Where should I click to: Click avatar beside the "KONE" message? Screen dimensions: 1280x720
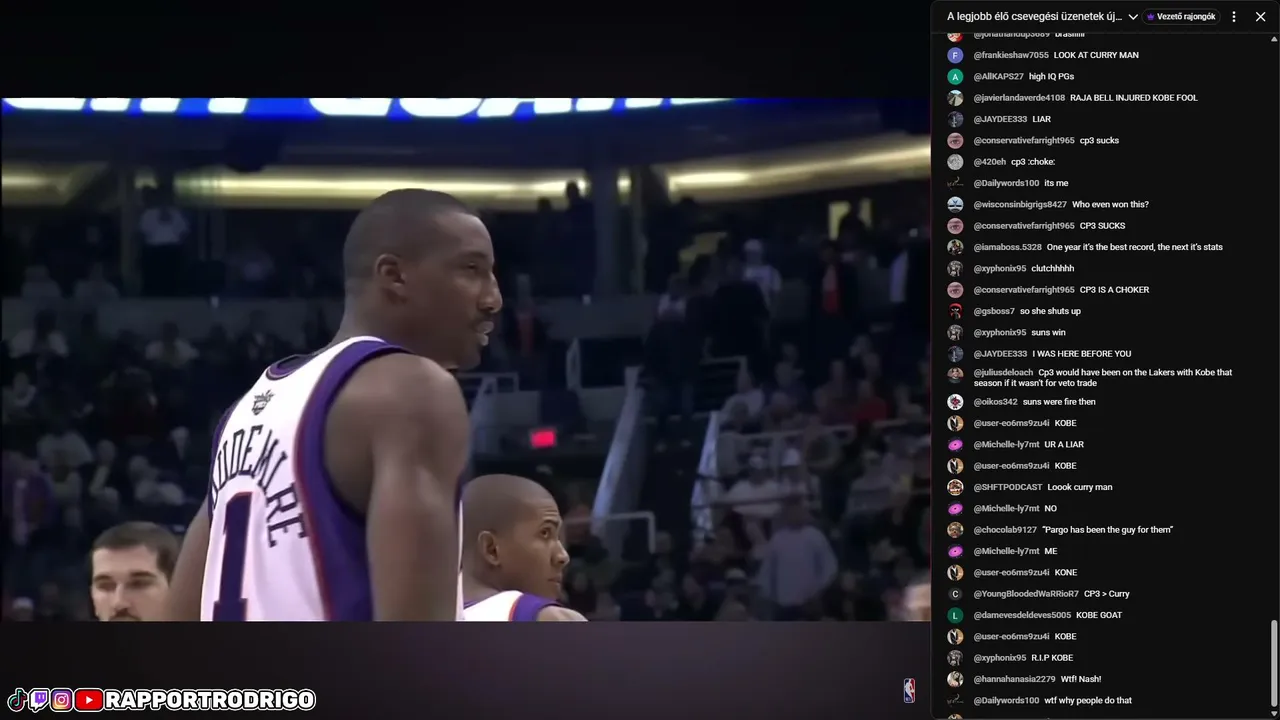[955, 573]
